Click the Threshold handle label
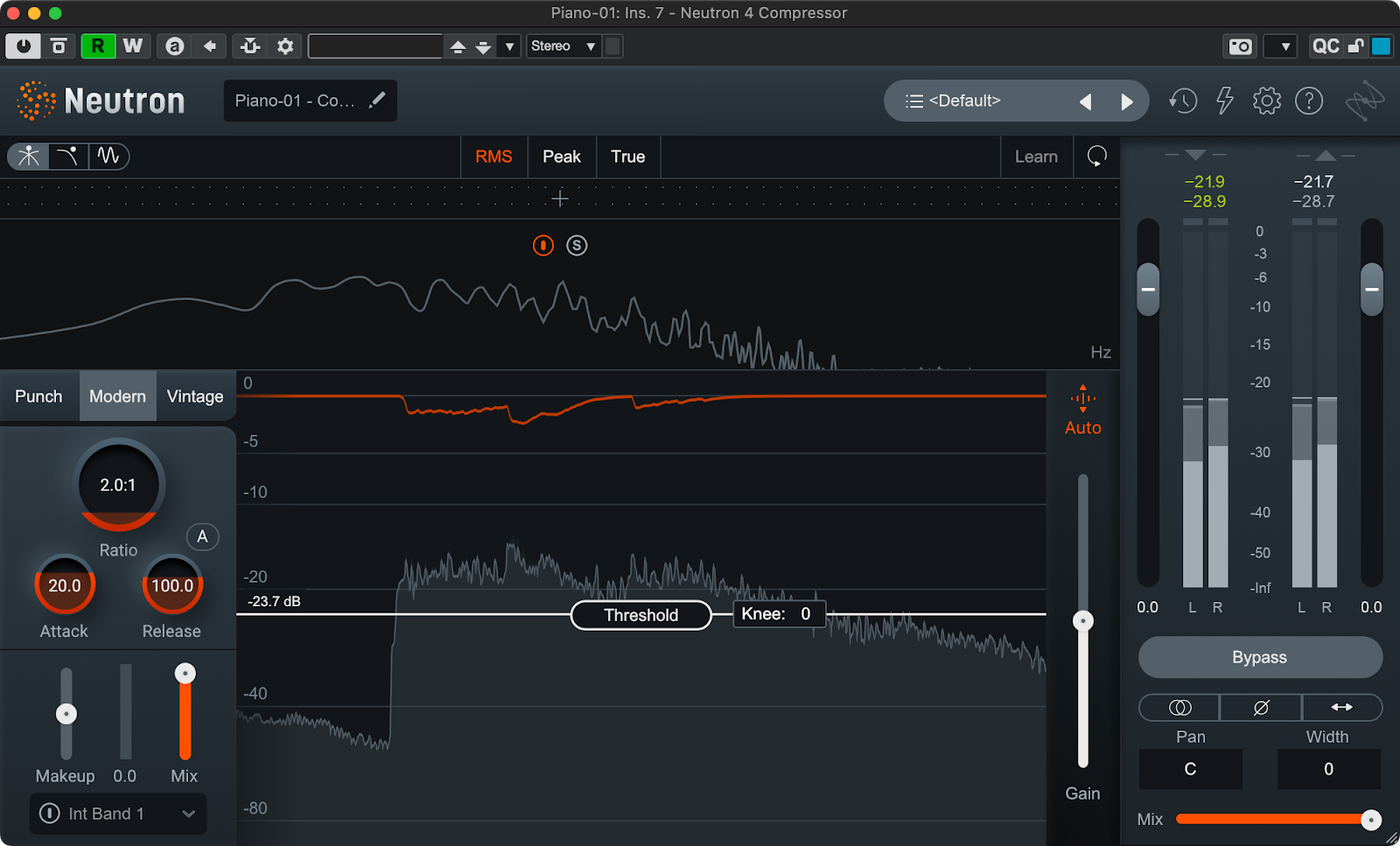This screenshot has height=846, width=1400. 640,615
